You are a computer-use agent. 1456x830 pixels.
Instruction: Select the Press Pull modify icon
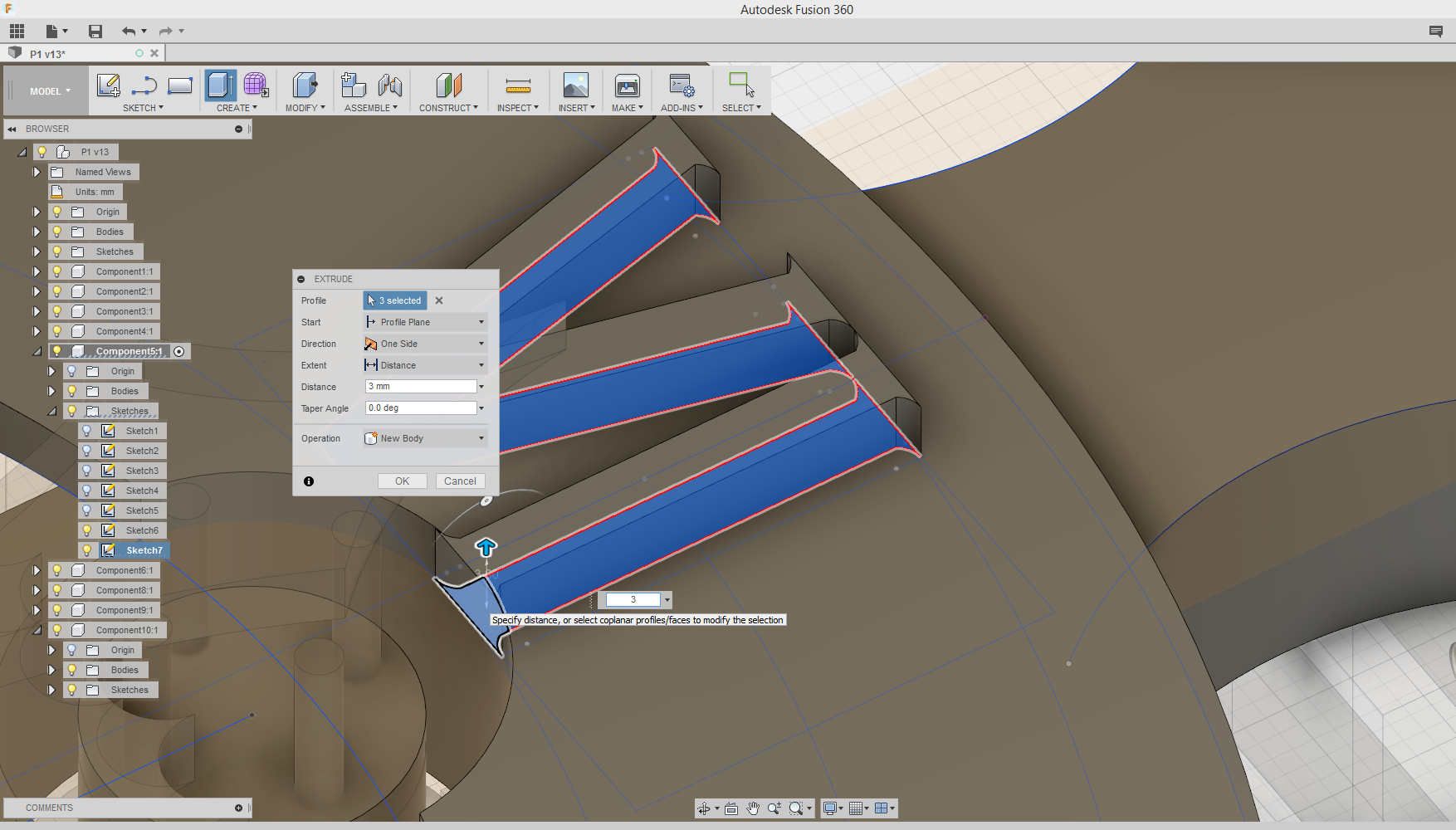[305, 85]
